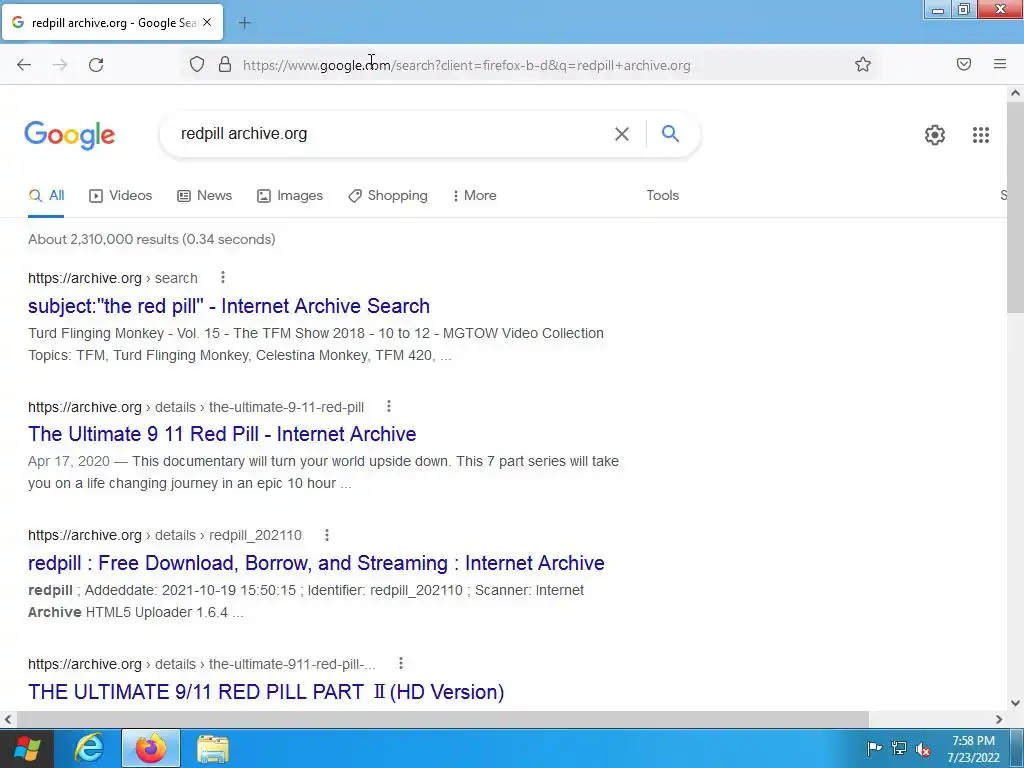Reload the current page
Image resolution: width=1024 pixels, height=768 pixels.
coord(96,65)
